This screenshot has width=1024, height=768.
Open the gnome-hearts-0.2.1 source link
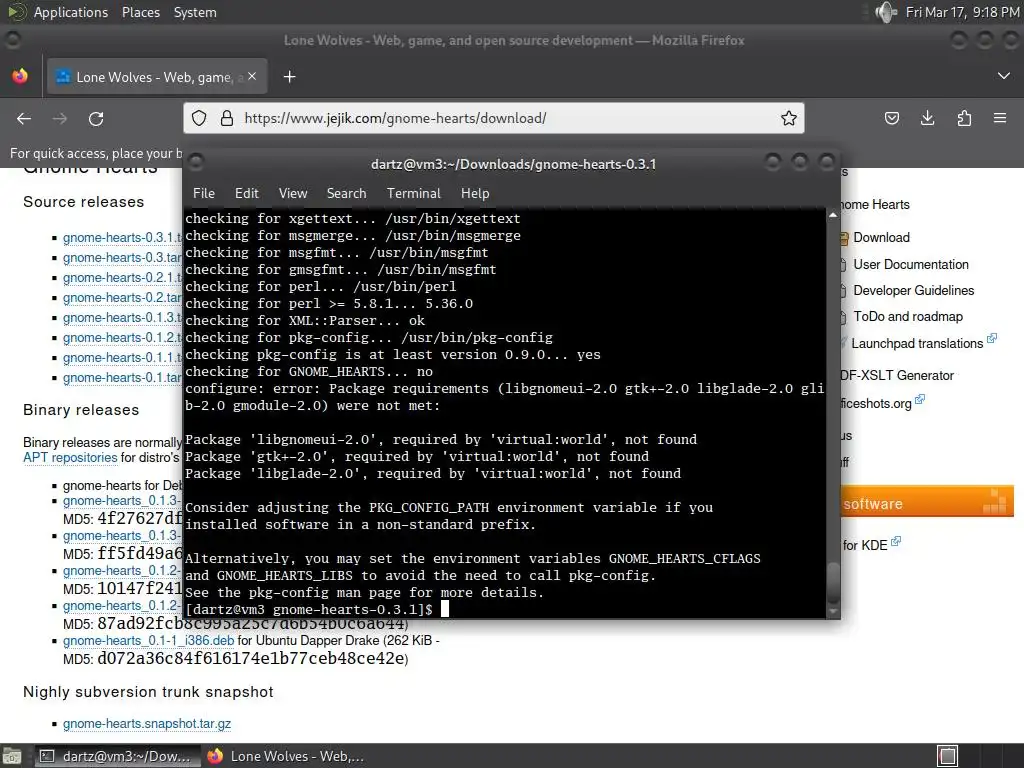click(x=122, y=278)
